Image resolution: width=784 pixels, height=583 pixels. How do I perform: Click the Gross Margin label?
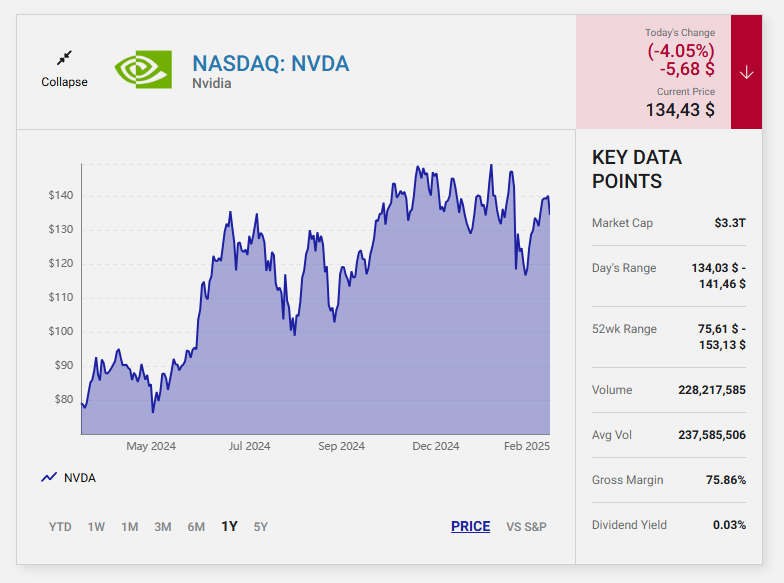pyautogui.click(x=628, y=480)
